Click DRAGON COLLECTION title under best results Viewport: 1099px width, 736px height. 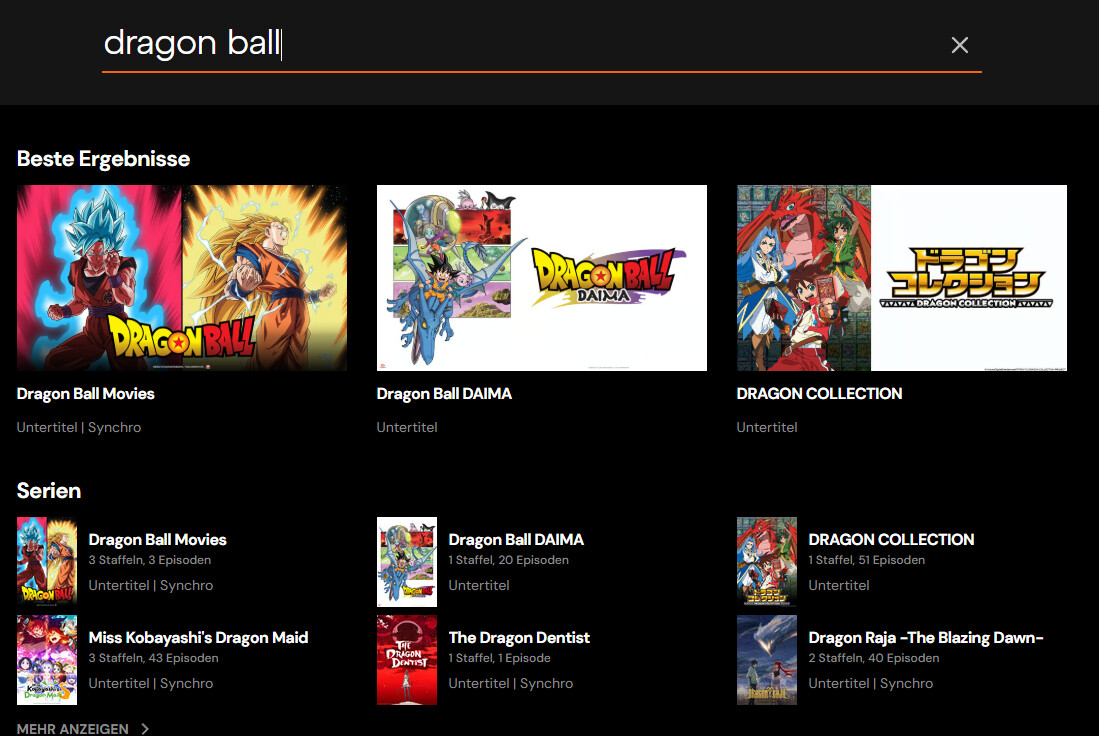point(819,394)
